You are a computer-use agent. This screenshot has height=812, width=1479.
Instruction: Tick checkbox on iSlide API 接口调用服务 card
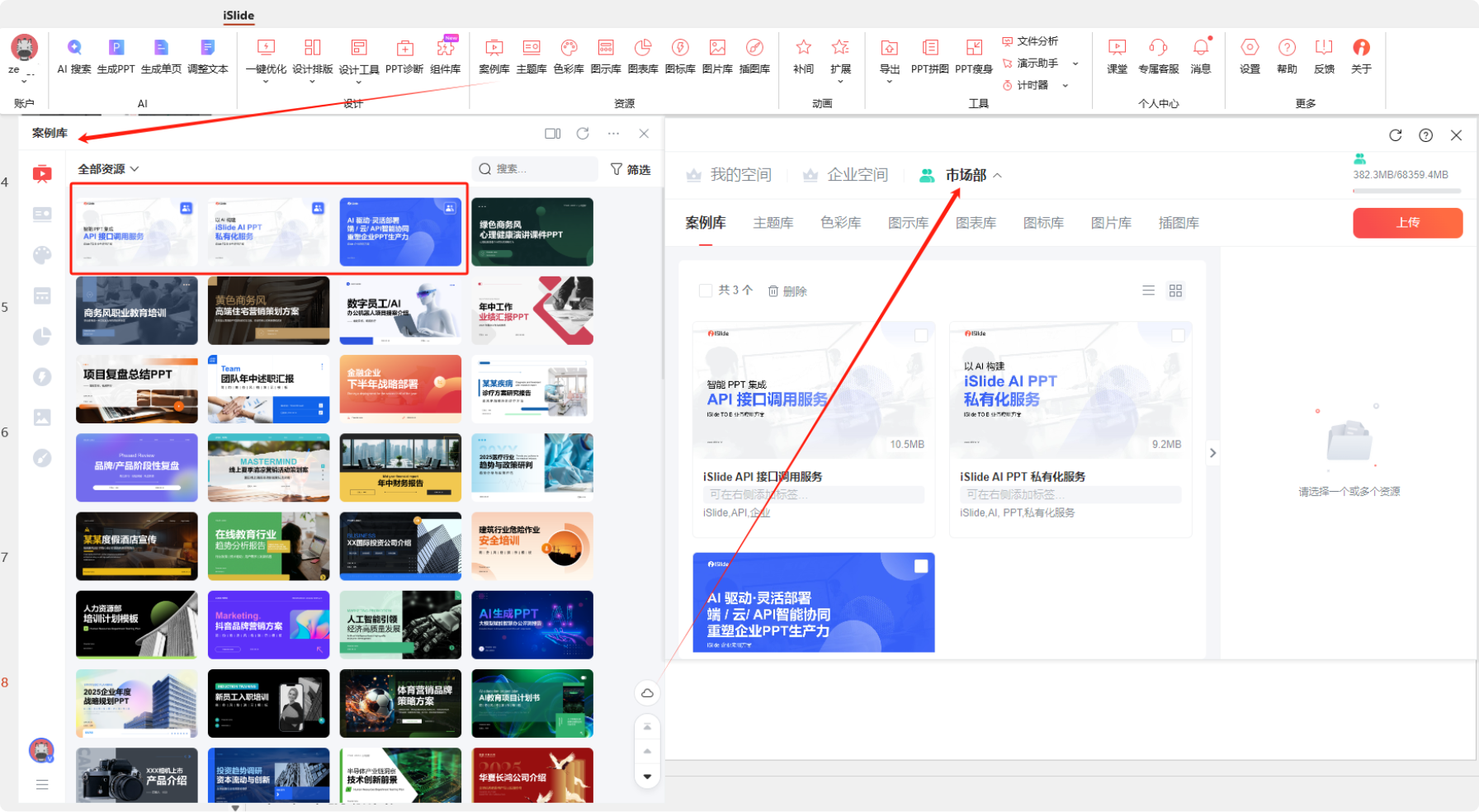pyautogui.click(x=921, y=335)
